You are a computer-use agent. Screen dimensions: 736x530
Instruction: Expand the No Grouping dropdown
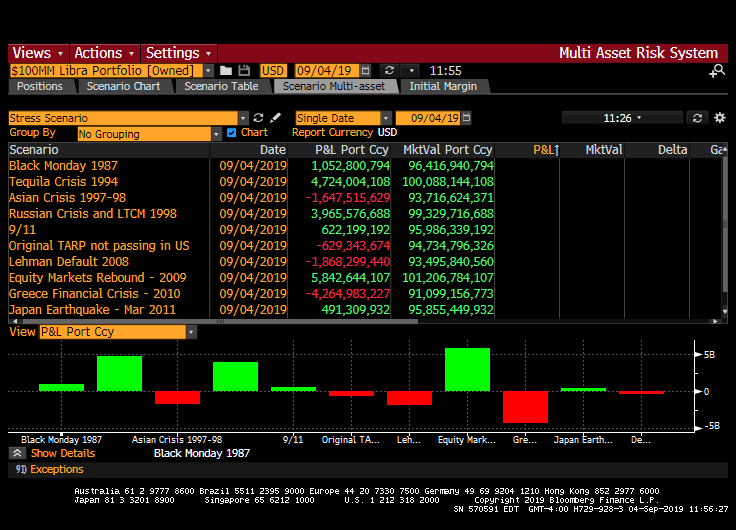click(x=216, y=134)
